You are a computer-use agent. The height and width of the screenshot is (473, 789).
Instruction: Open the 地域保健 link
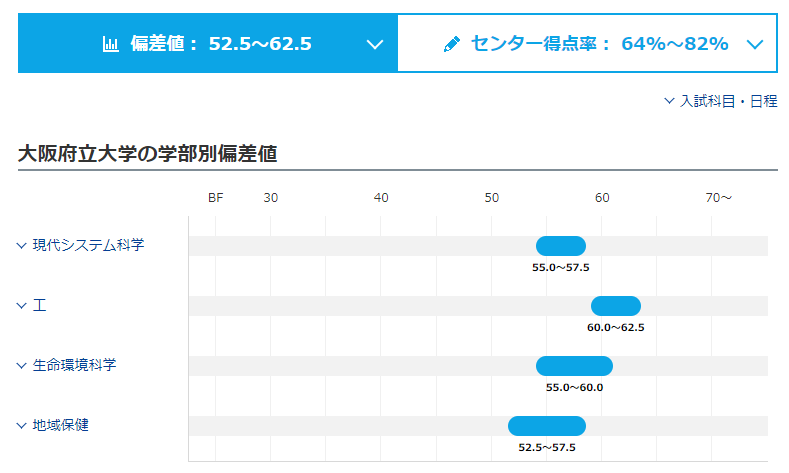click(61, 425)
